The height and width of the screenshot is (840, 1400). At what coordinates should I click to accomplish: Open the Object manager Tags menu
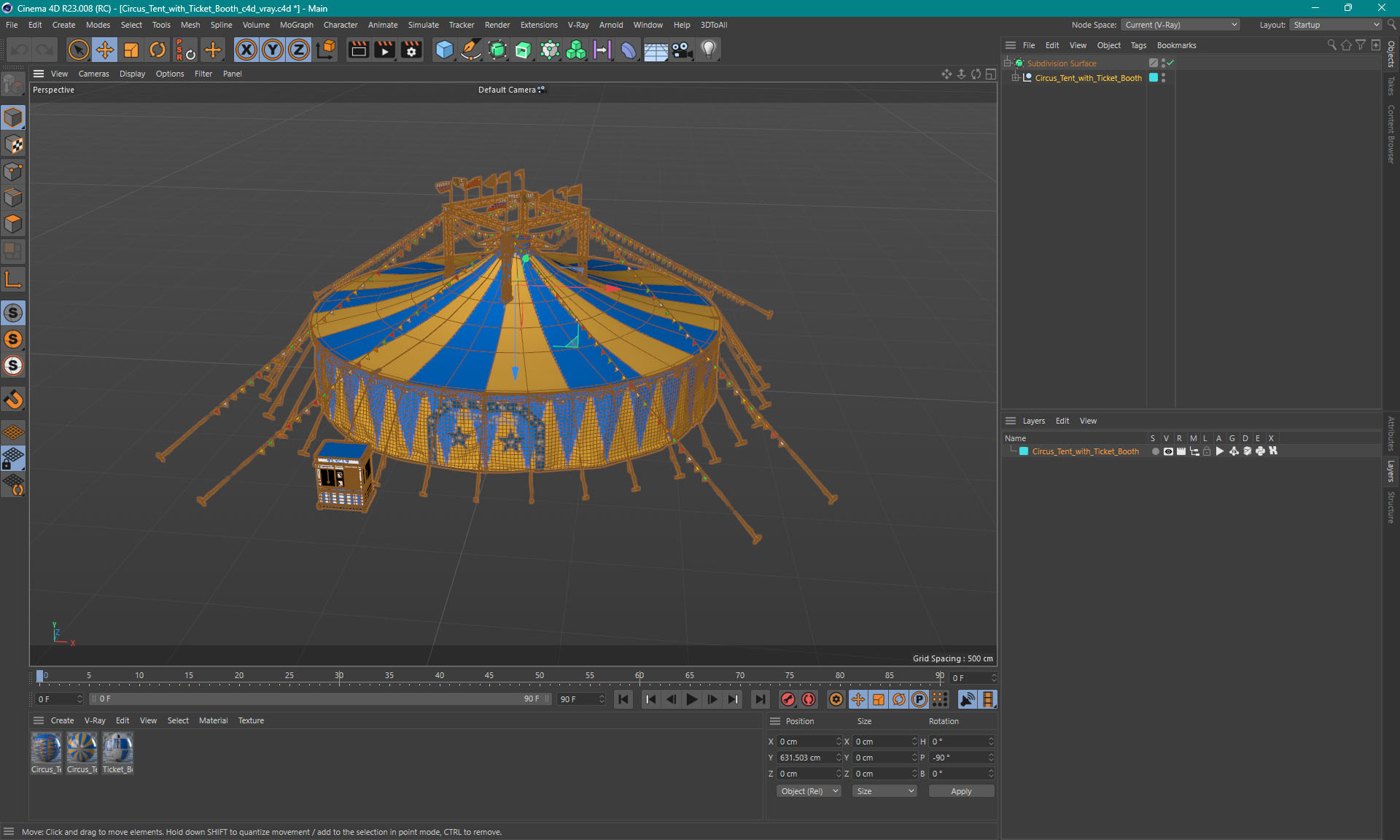click(x=1138, y=45)
